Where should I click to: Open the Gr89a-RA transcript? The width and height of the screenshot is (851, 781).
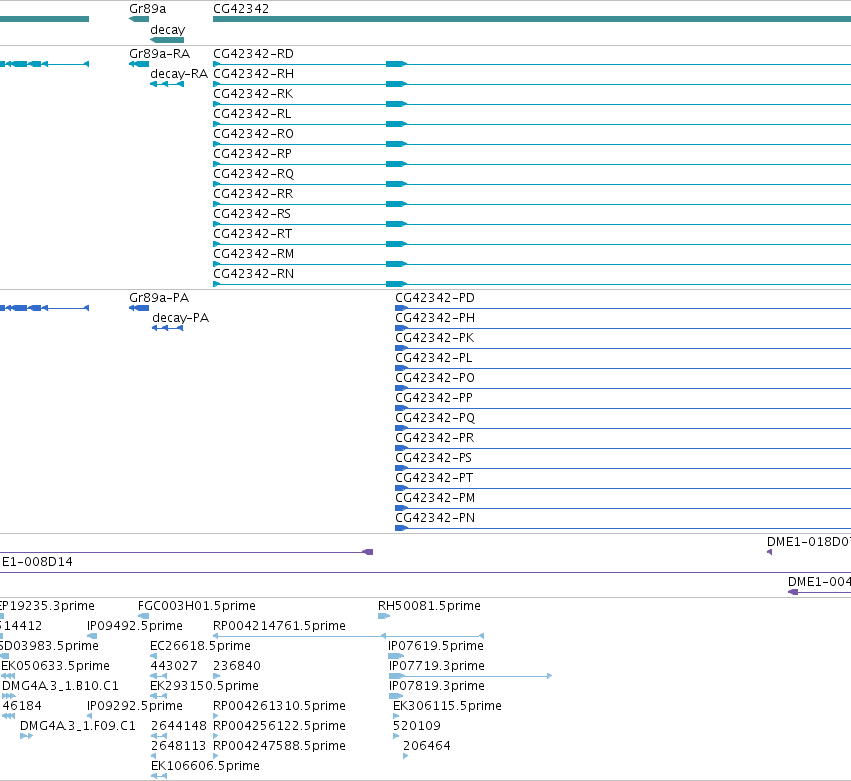click(x=160, y=54)
